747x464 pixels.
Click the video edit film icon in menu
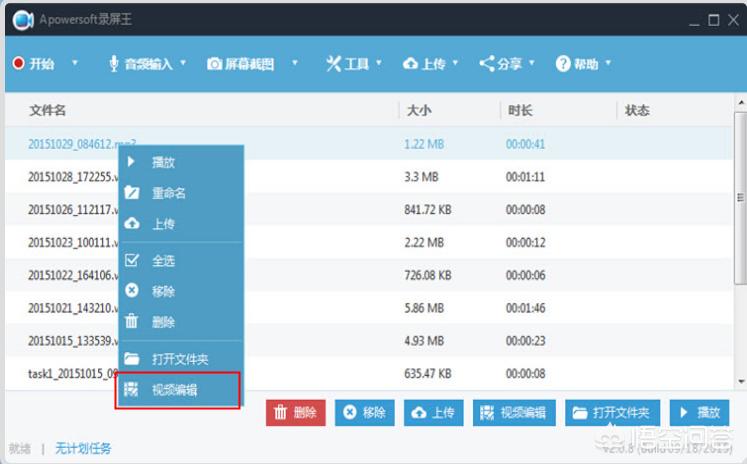[131, 389]
